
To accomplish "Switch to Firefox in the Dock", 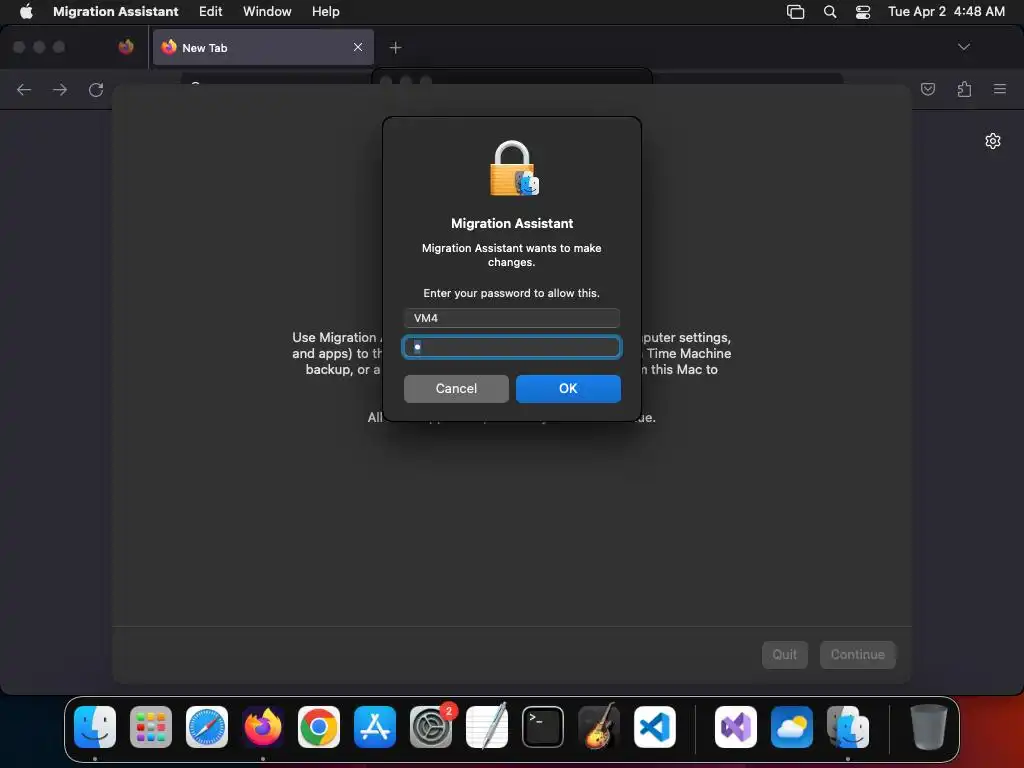I will [x=263, y=727].
